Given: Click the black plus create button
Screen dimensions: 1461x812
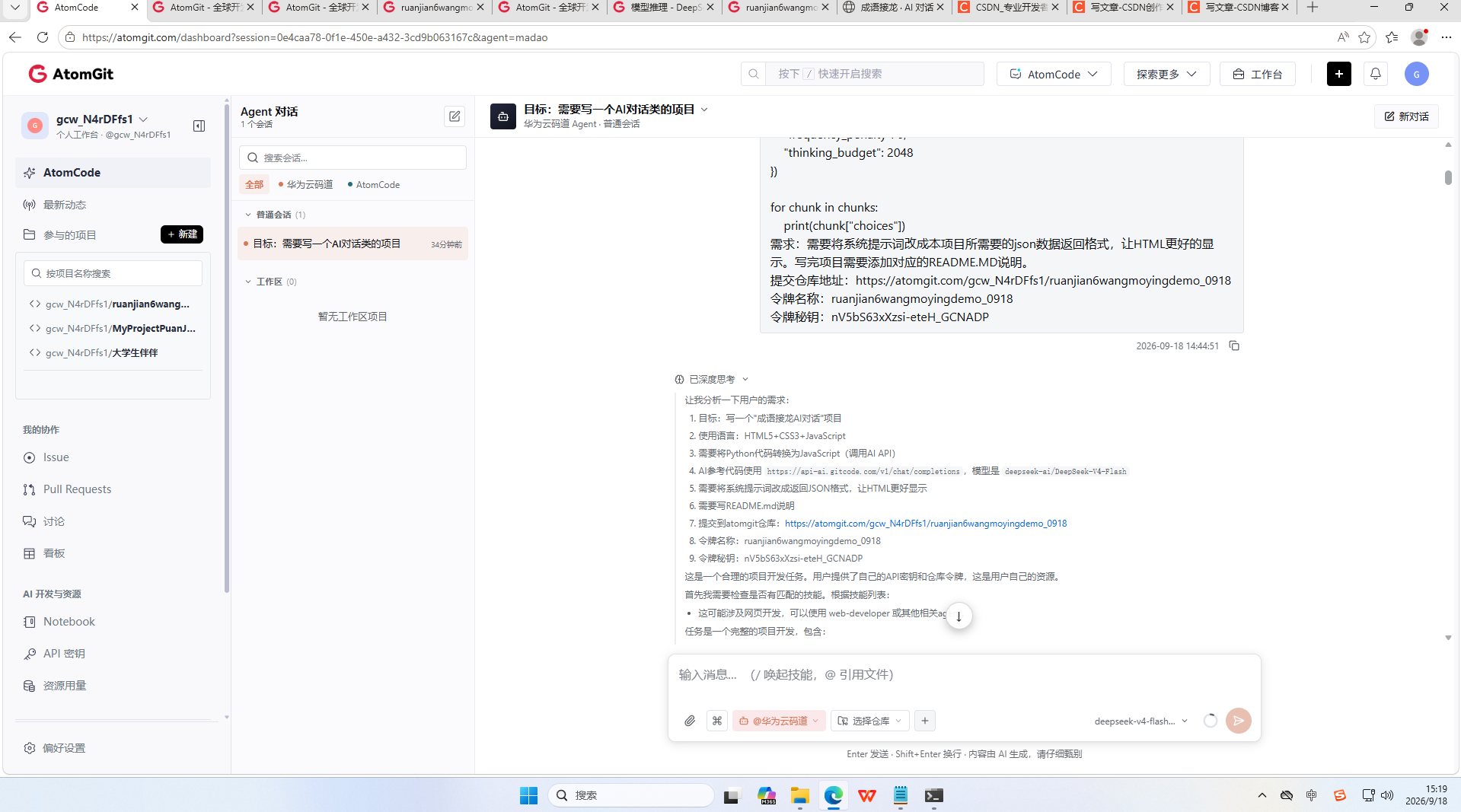Looking at the screenshot, I should point(1338,74).
